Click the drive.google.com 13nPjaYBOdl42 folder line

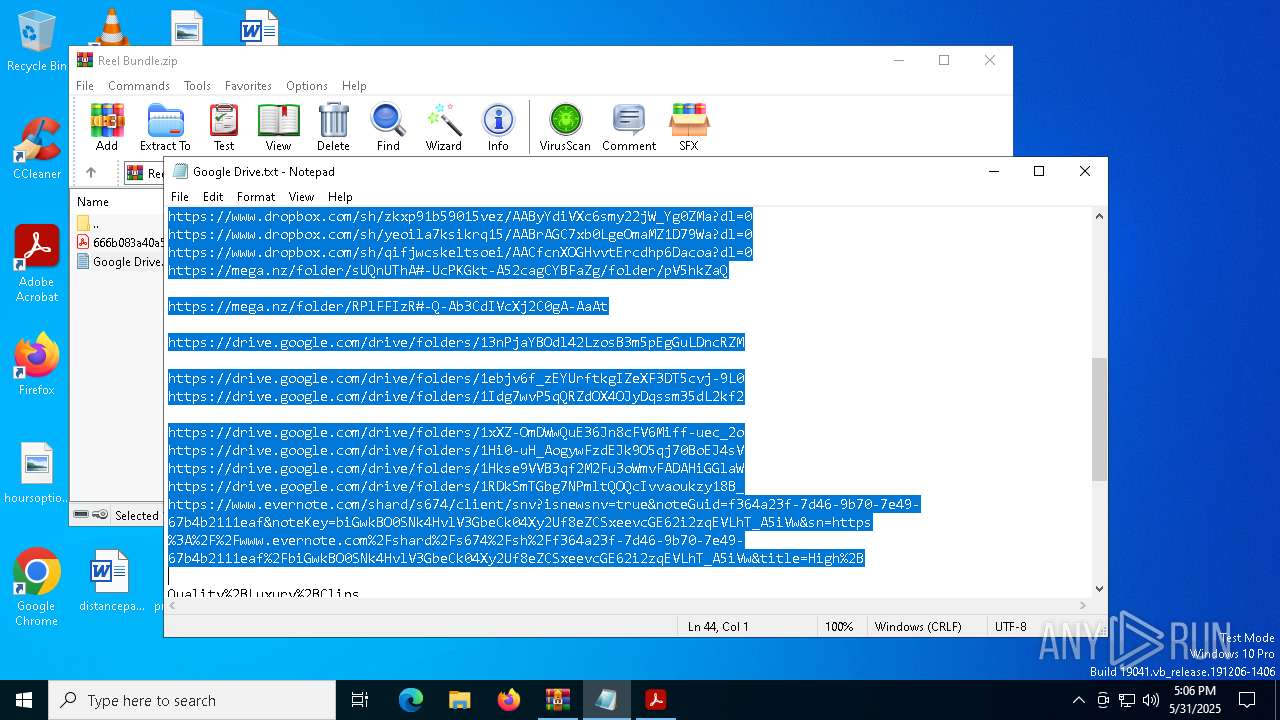[456, 343]
